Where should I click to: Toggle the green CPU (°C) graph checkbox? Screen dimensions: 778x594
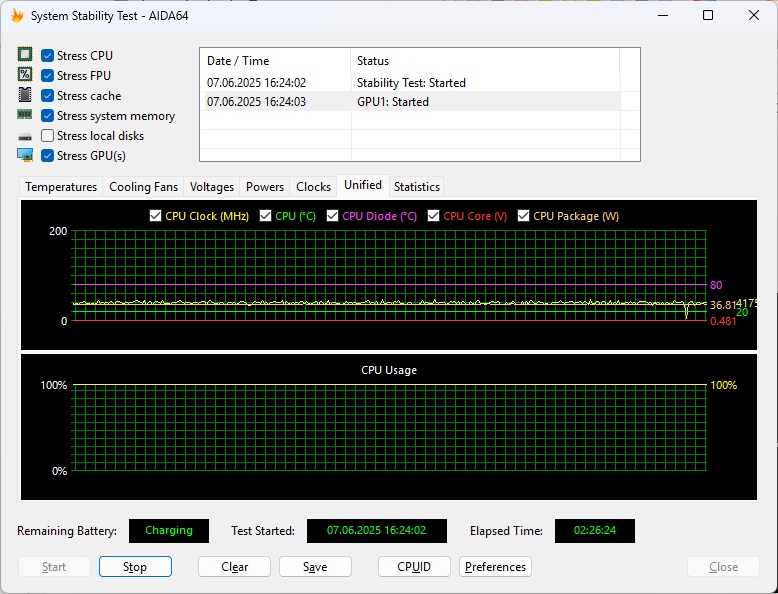(x=265, y=216)
